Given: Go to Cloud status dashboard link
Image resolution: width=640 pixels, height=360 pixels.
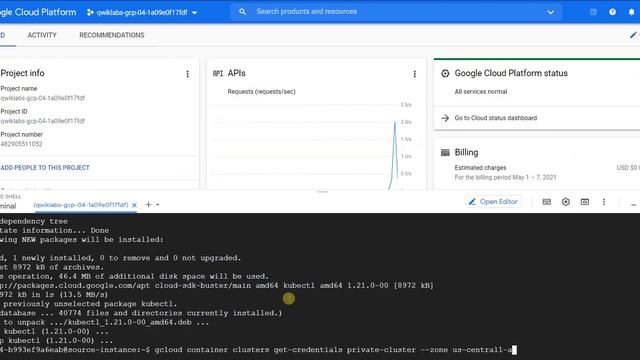Looking at the screenshot, I should [x=496, y=118].
